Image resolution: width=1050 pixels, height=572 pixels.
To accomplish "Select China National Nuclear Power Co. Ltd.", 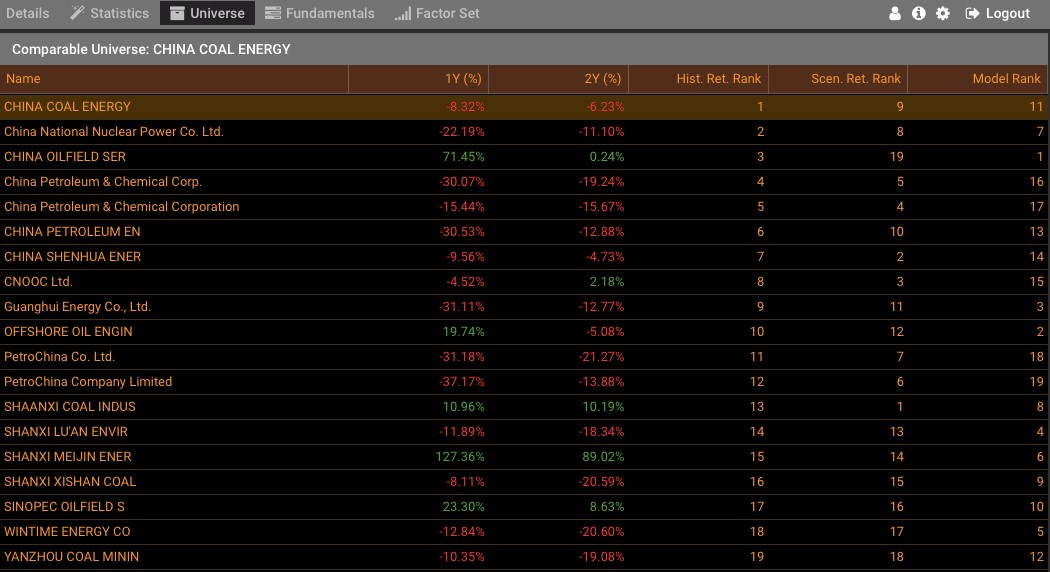I will [x=525, y=132].
